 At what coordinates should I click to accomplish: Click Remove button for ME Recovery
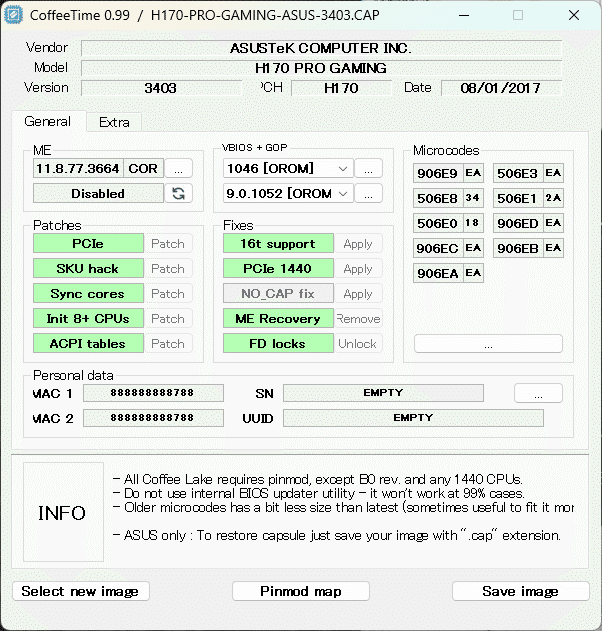pyautogui.click(x=358, y=318)
